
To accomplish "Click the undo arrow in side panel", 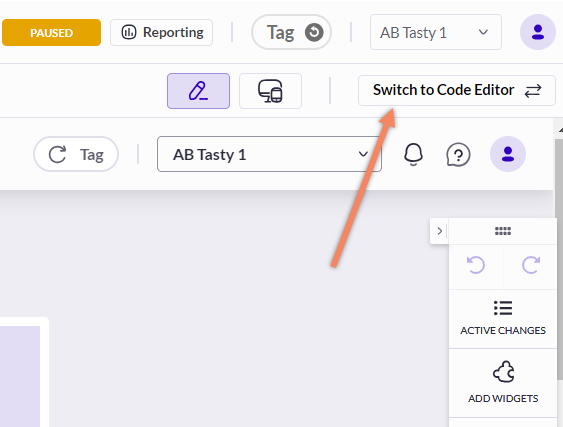I will (476, 265).
